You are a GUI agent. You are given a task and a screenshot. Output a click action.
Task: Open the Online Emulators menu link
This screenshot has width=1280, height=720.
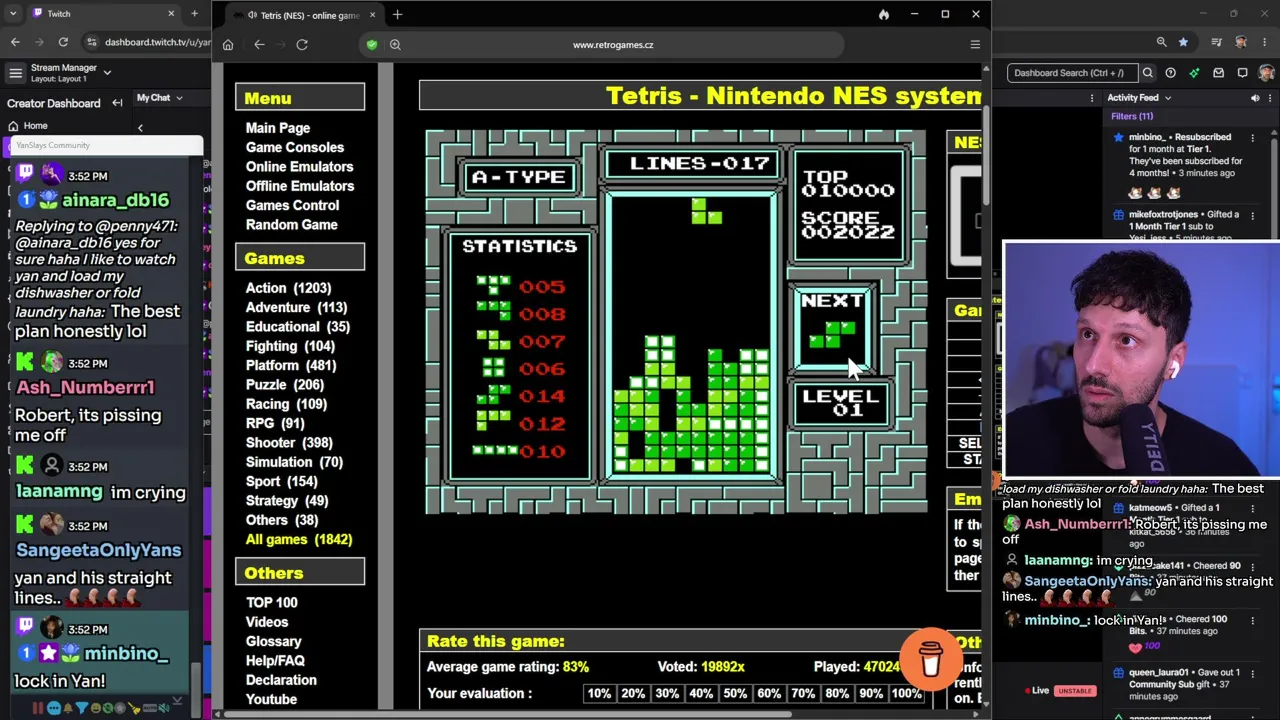300,167
